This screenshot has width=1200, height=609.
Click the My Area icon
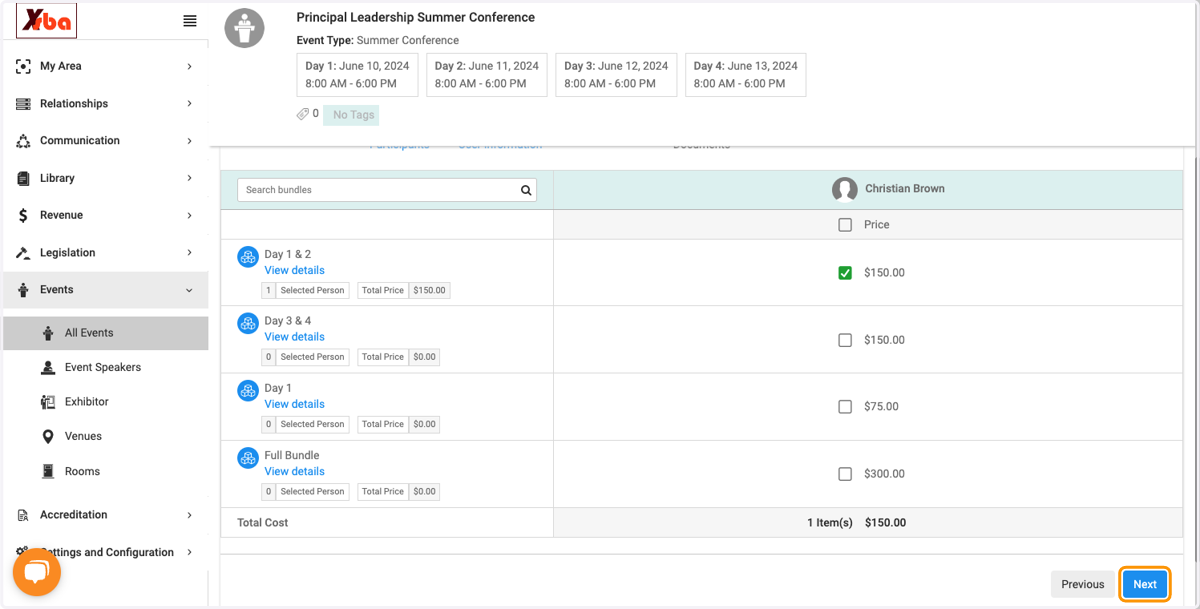point(23,66)
